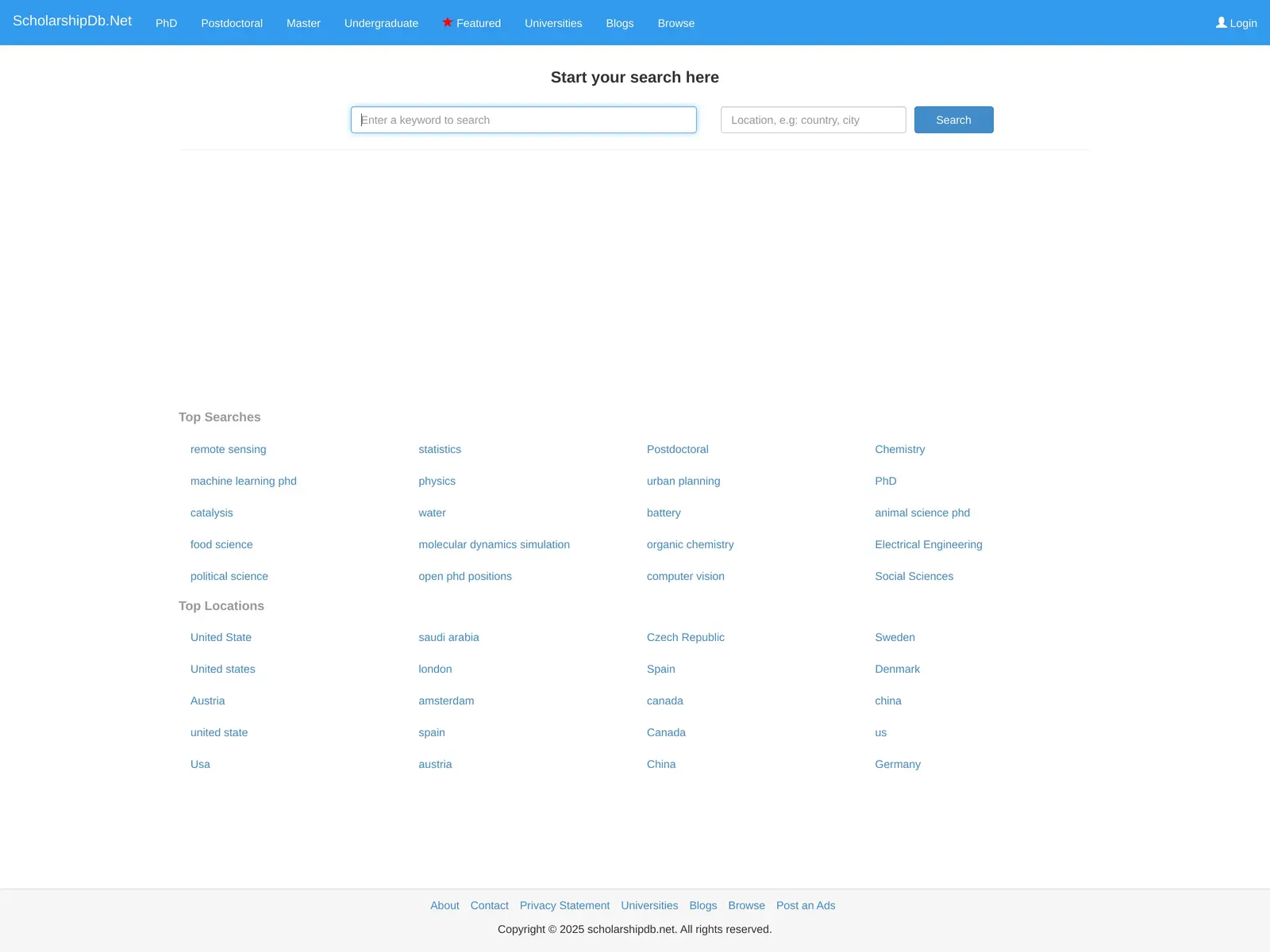This screenshot has height=952, width=1270.
Task: Open the 'urban planning' search link
Action: pos(683,481)
